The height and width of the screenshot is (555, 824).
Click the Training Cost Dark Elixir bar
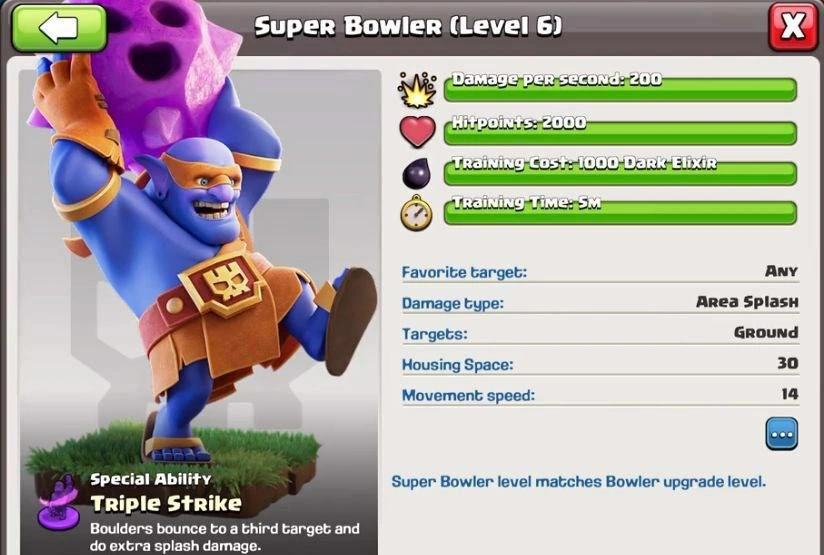tap(620, 171)
